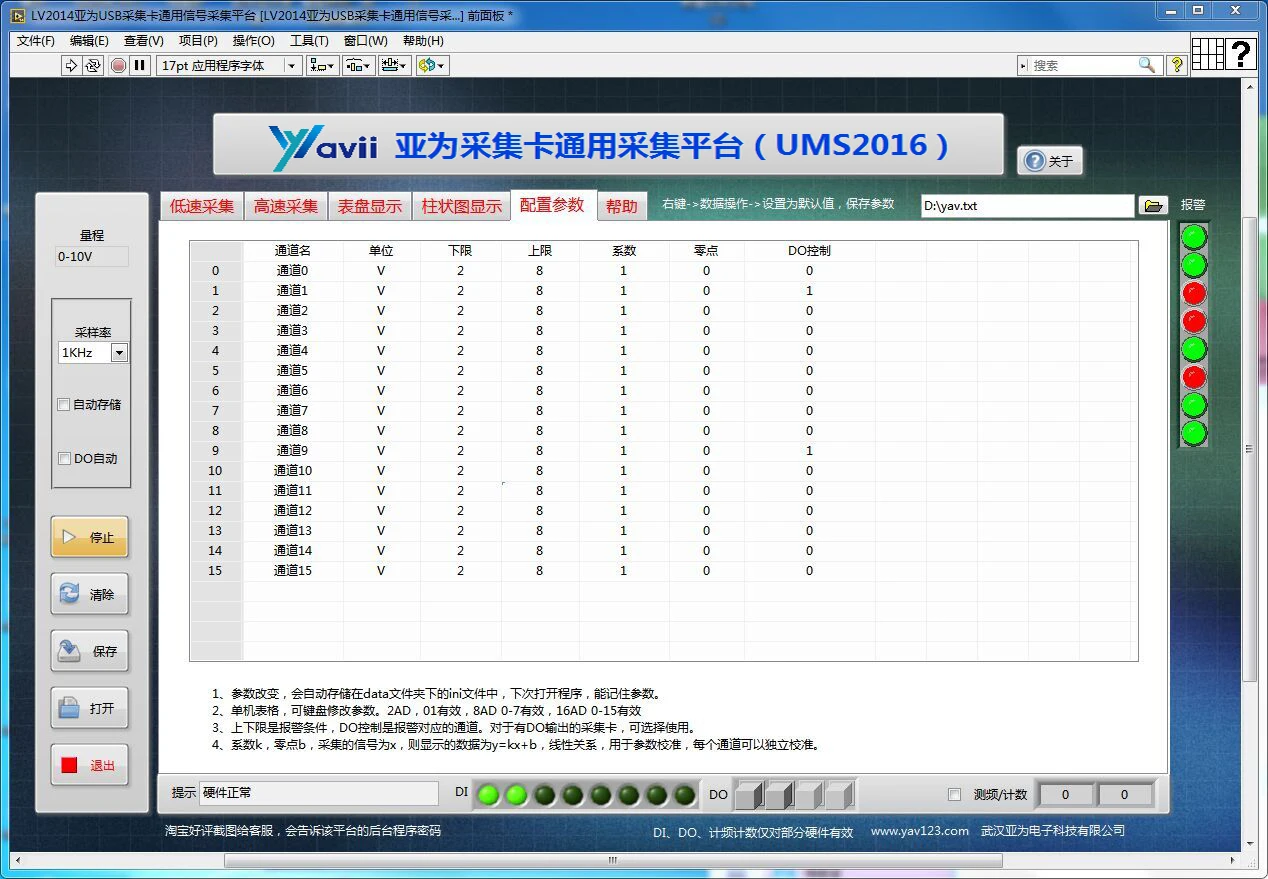Click the 下限 cell of row 通道5
The image size is (1268, 879).
(x=461, y=371)
